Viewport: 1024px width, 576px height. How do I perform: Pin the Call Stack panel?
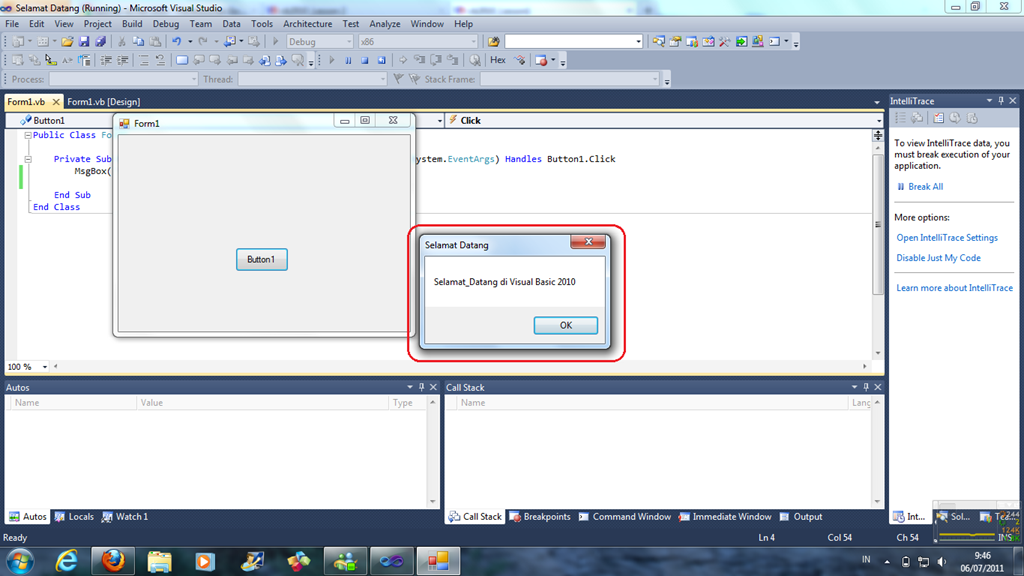click(866, 387)
